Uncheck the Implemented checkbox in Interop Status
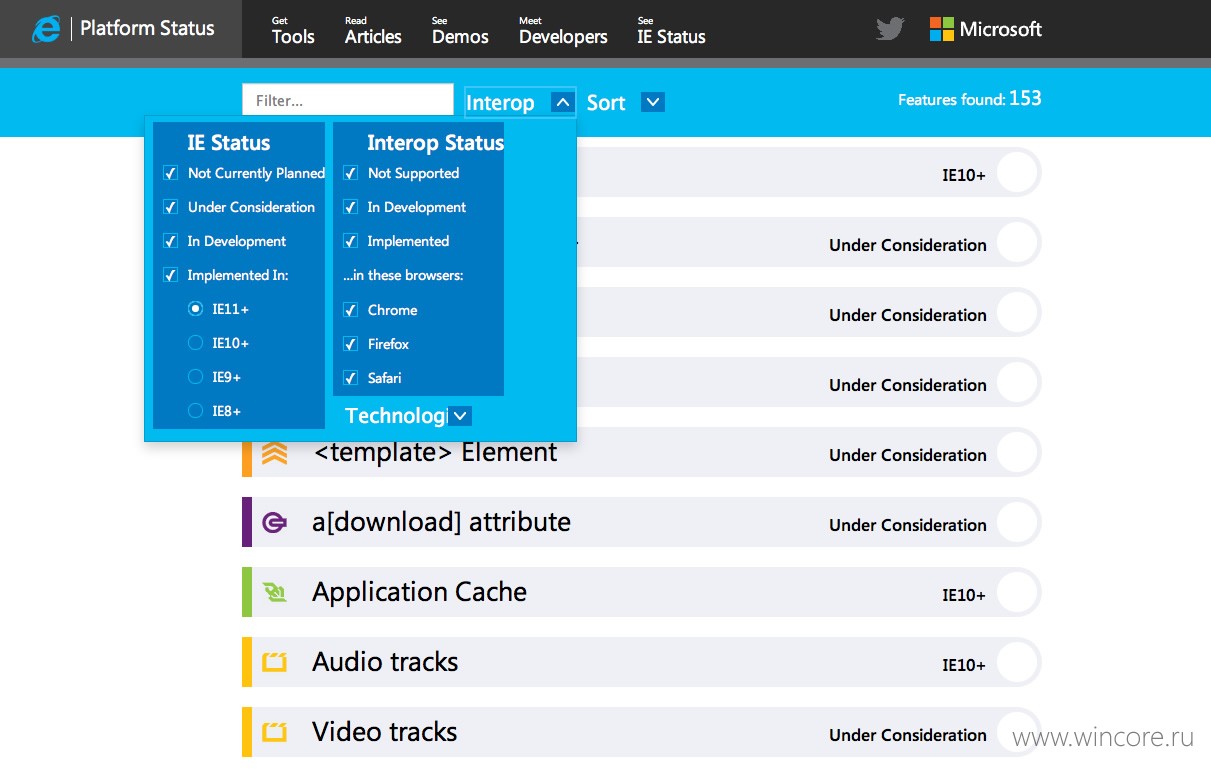Viewport: 1211px width, 770px height. (350, 241)
